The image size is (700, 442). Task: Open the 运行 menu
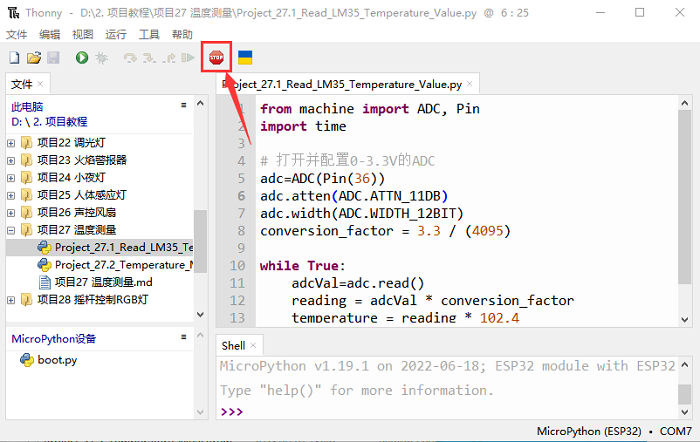coord(118,34)
